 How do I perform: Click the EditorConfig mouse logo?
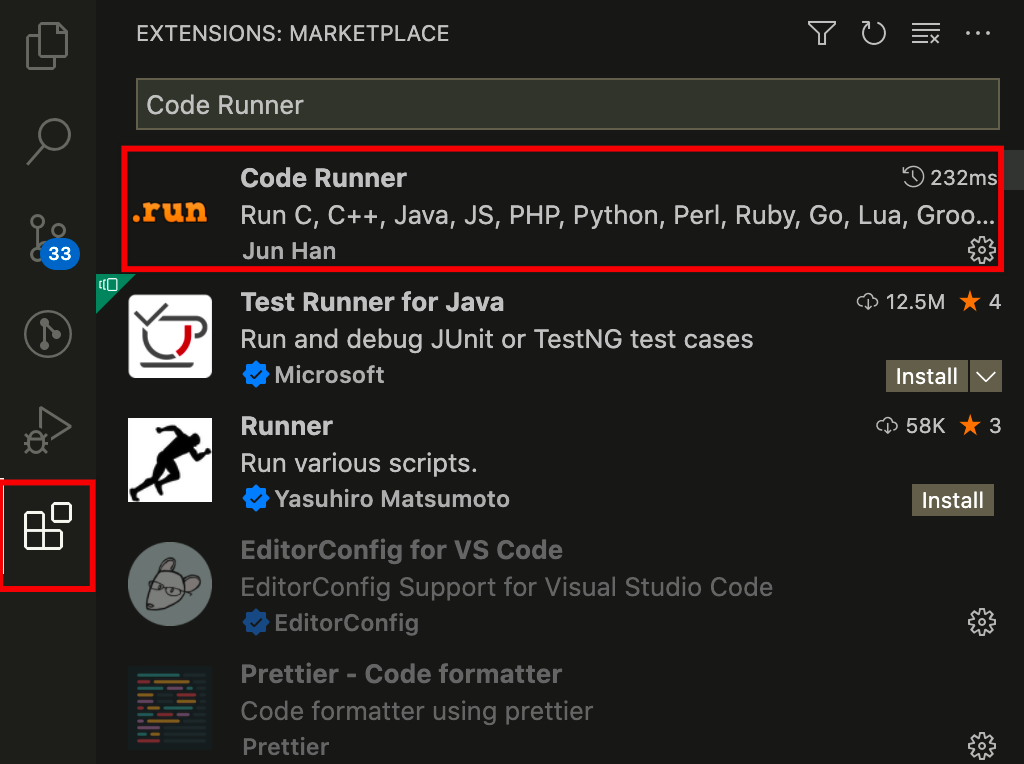170,584
